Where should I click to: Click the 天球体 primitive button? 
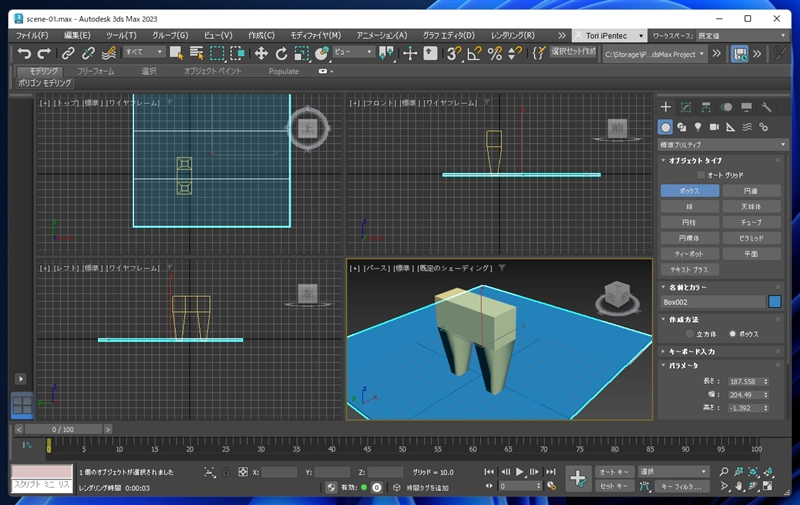click(751, 207)
